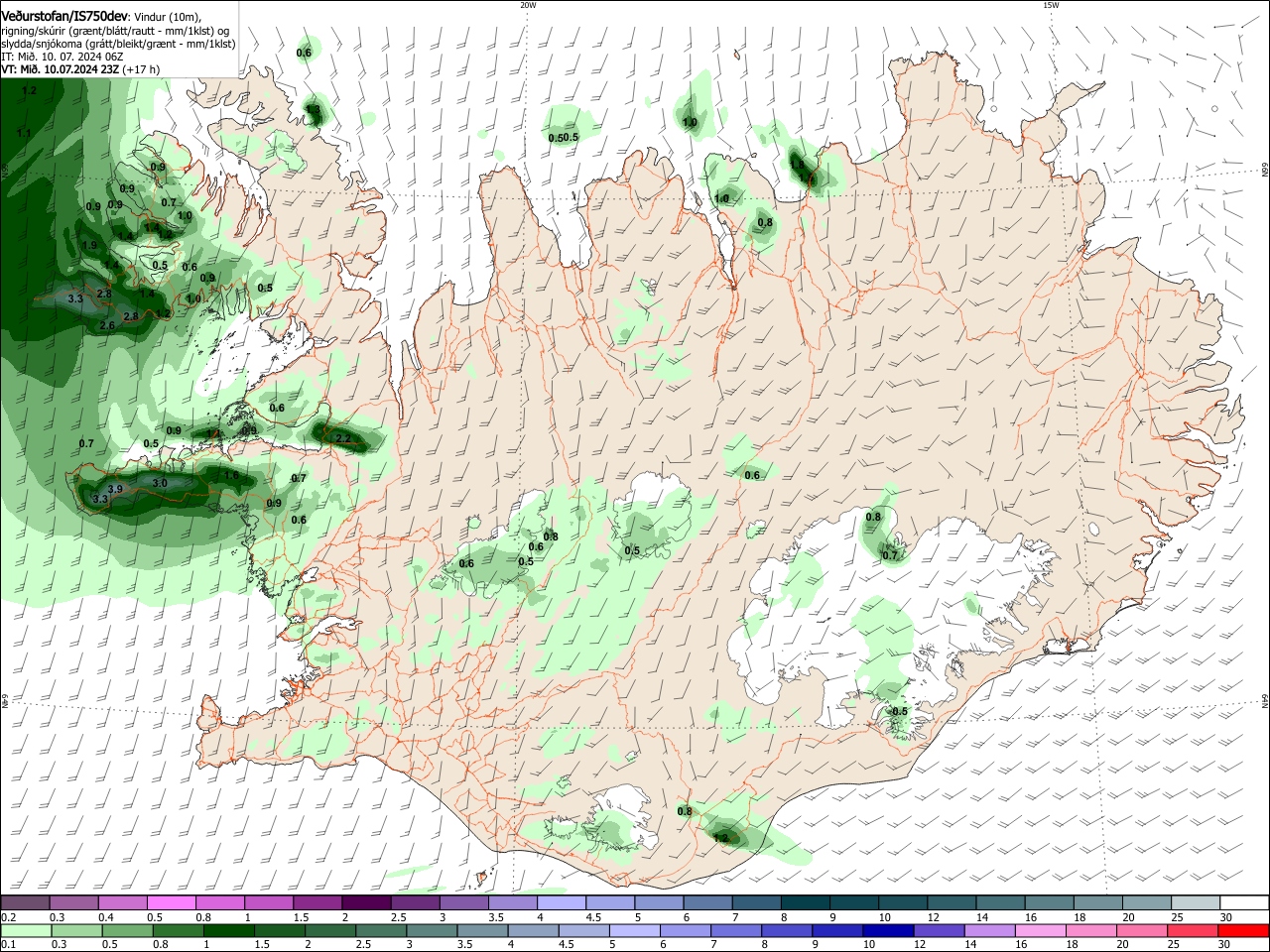The image size is (1270, 952).
Task: Click the light lavender 4–4.5 swatch in the upper legend
Action: (562, 902)
